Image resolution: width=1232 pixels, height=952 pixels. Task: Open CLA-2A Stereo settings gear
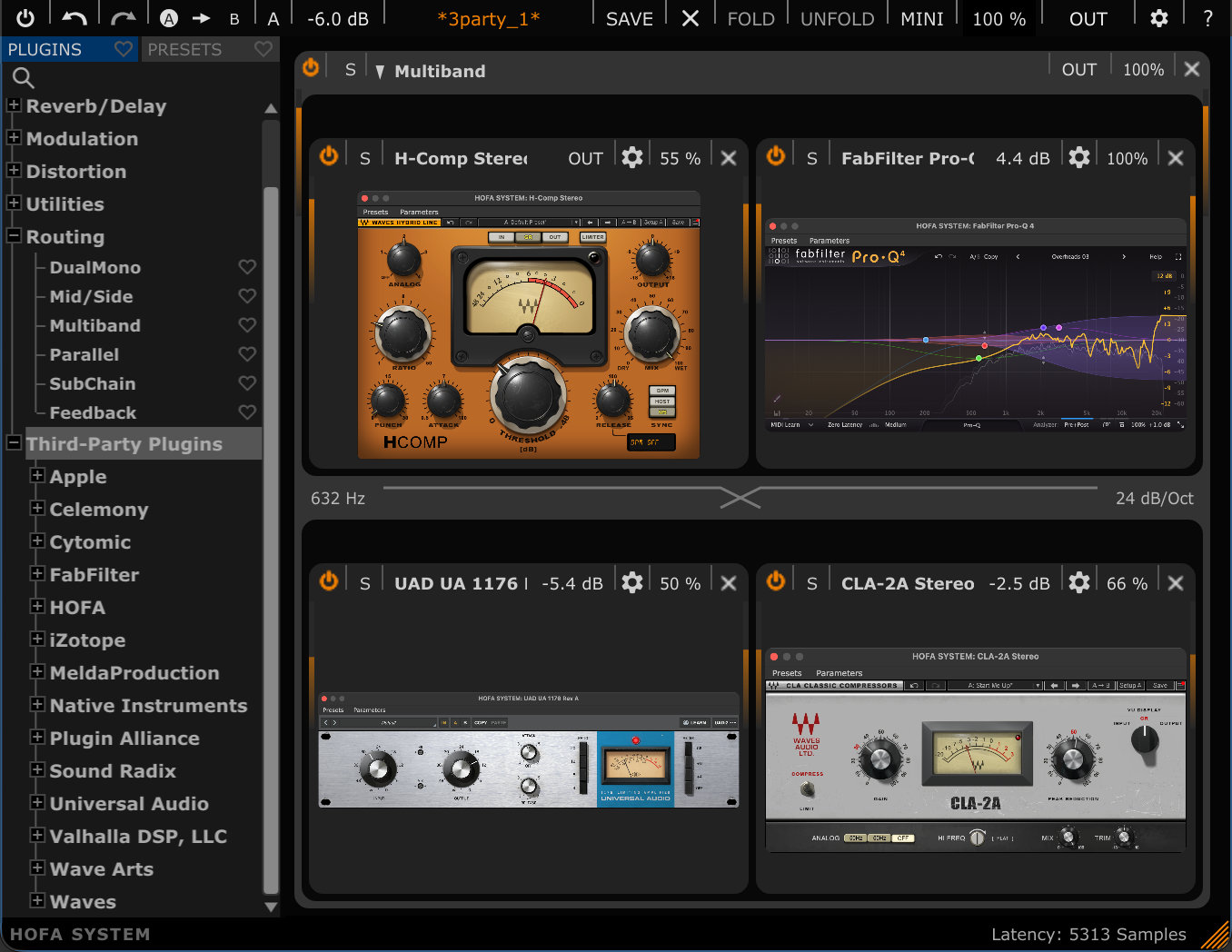coord(1079,582)
